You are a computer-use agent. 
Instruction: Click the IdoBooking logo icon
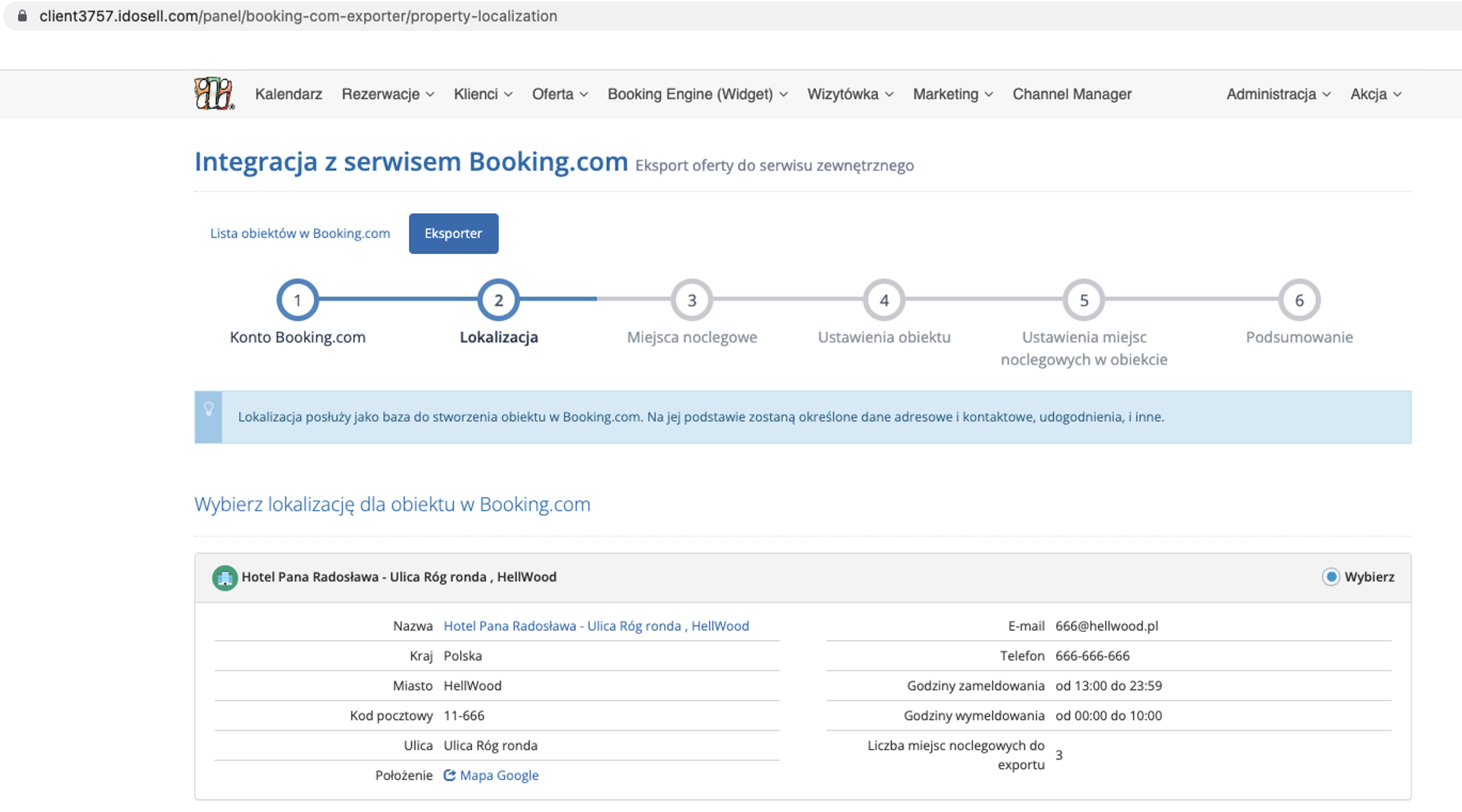click(x=214, y=94)
